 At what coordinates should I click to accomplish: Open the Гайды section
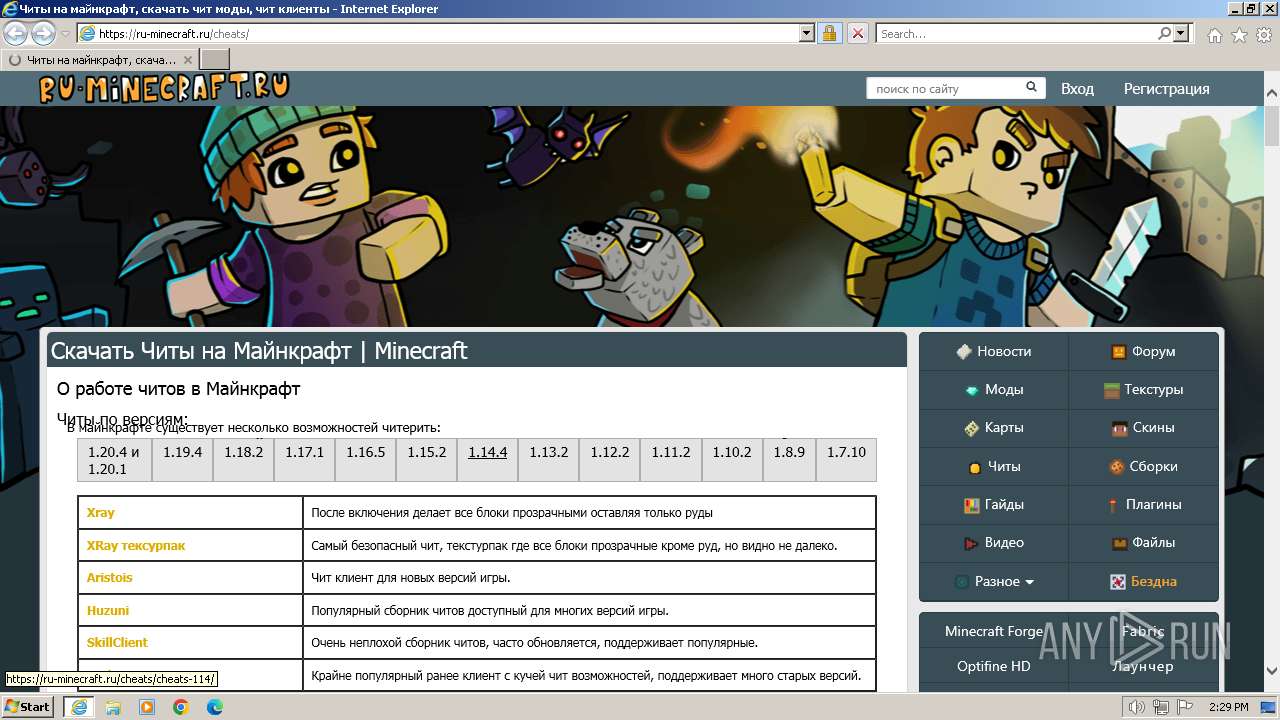pos(993,504)
